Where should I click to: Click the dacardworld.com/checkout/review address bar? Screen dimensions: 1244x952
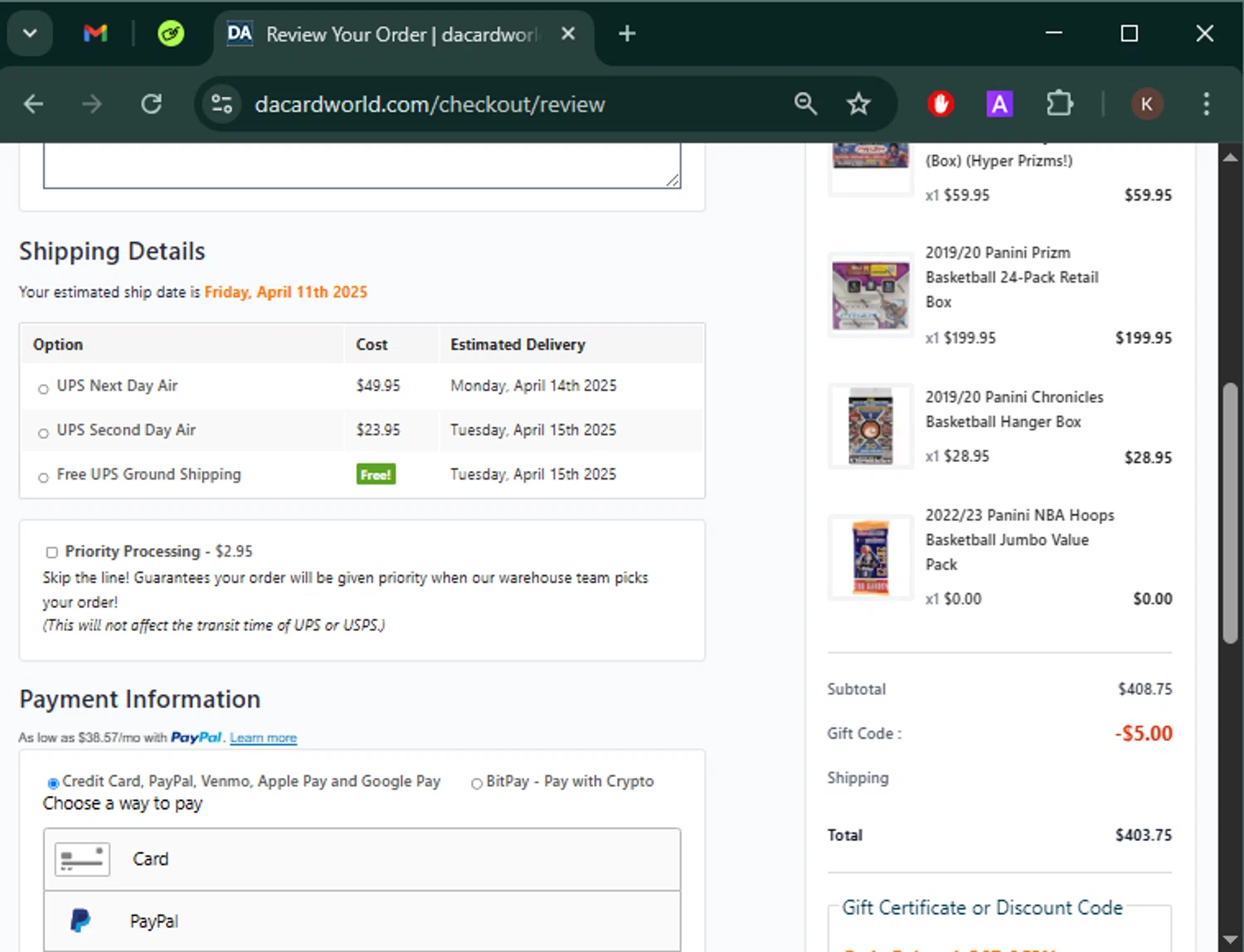point(430,104)
